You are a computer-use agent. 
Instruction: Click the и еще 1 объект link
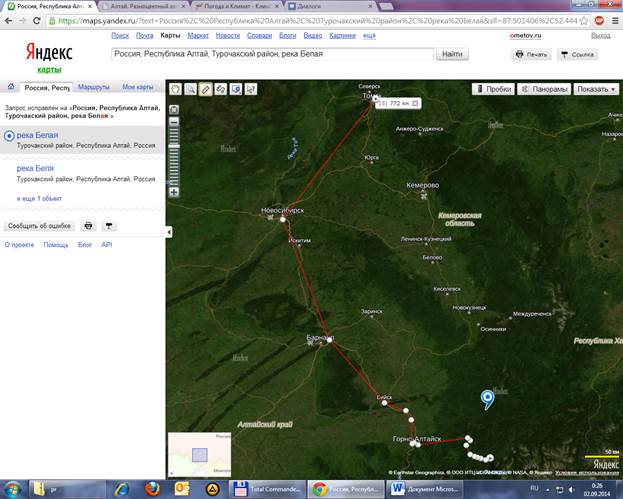point(39,198)
